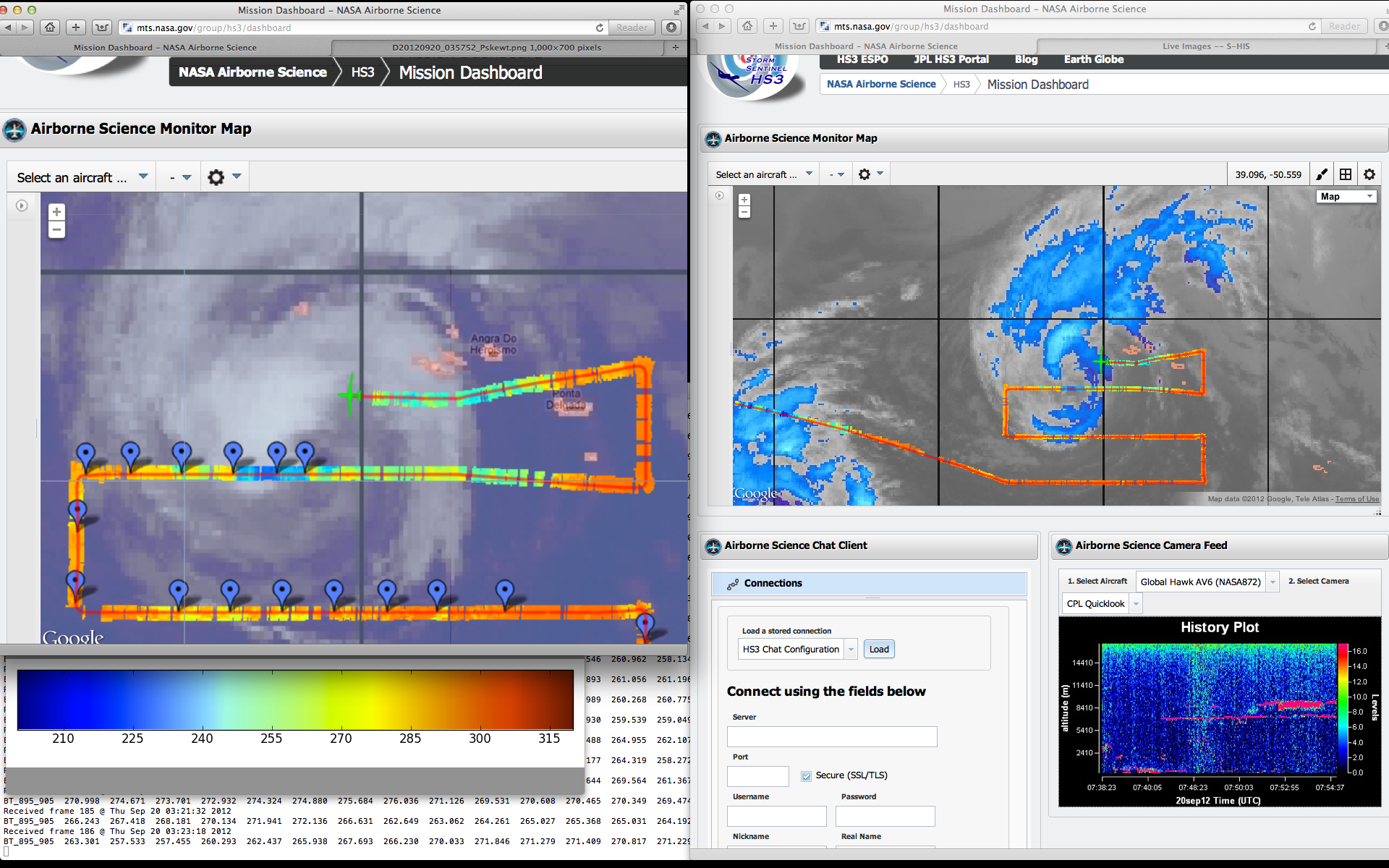Click the play circle icon on left map
This screenshot has width=1389, height=868.
[22, 206]
